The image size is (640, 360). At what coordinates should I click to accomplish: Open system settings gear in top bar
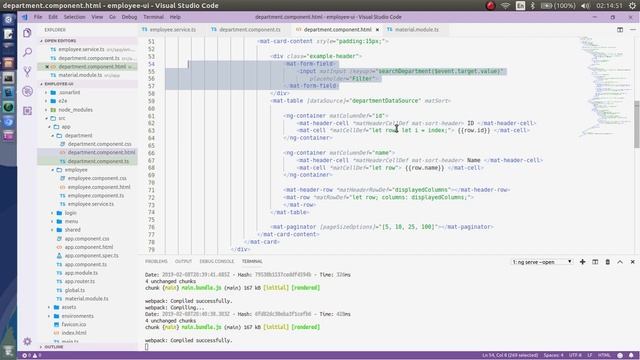pyautogui.click(x=632, y=6)
